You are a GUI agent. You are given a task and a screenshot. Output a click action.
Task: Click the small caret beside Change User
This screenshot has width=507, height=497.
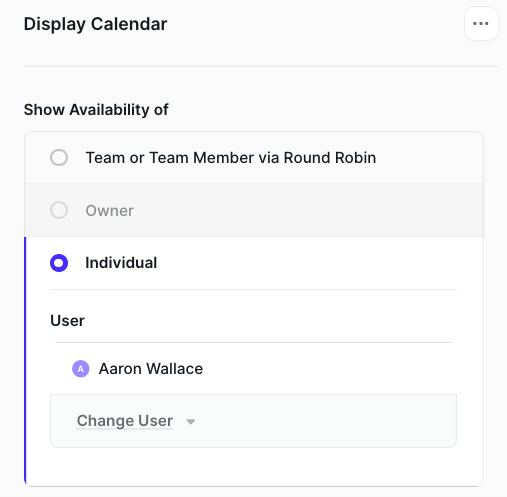(191, 422)
